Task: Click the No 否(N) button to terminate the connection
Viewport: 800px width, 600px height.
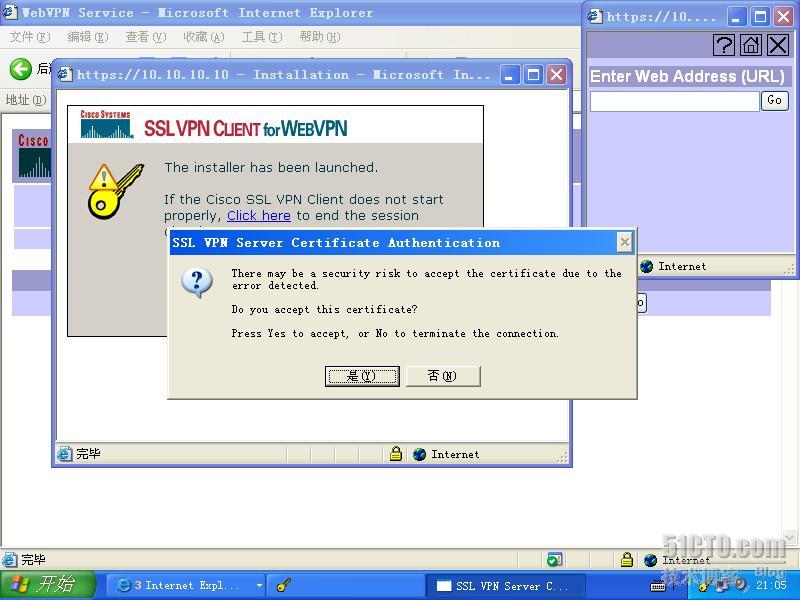Action: [x=442, y=376]
